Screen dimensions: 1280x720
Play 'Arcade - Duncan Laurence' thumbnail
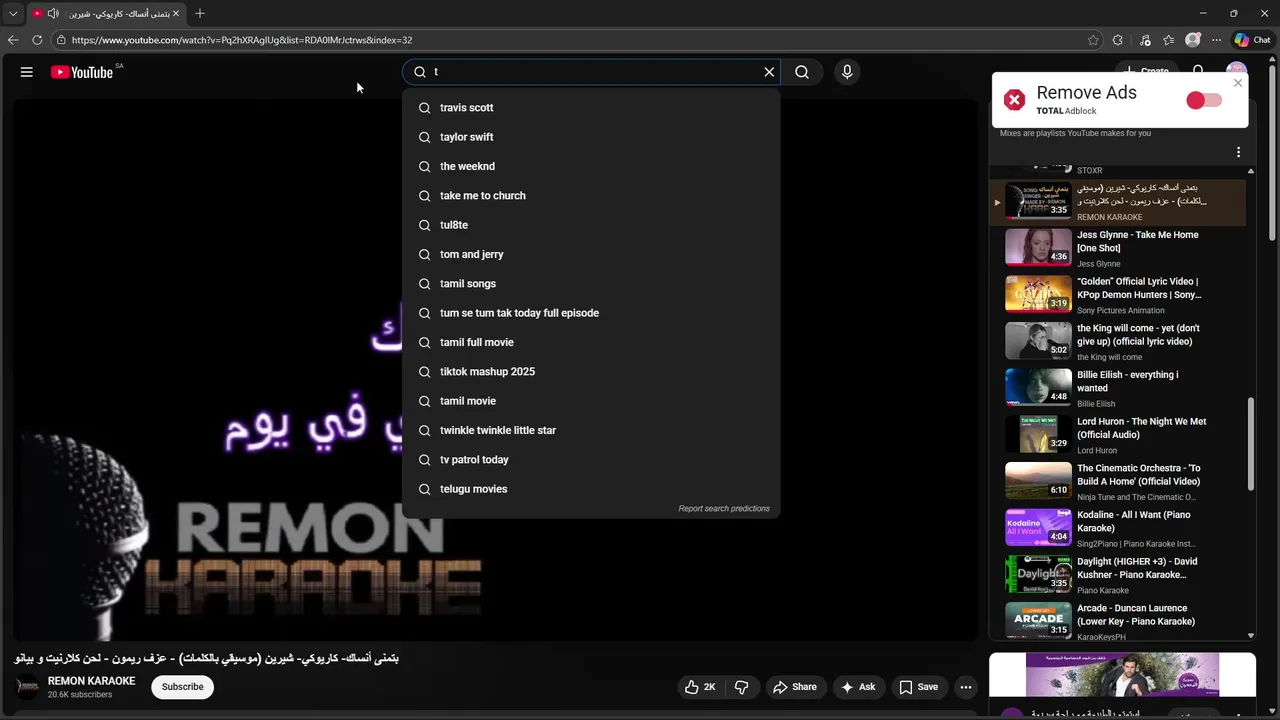(1038, 620)
